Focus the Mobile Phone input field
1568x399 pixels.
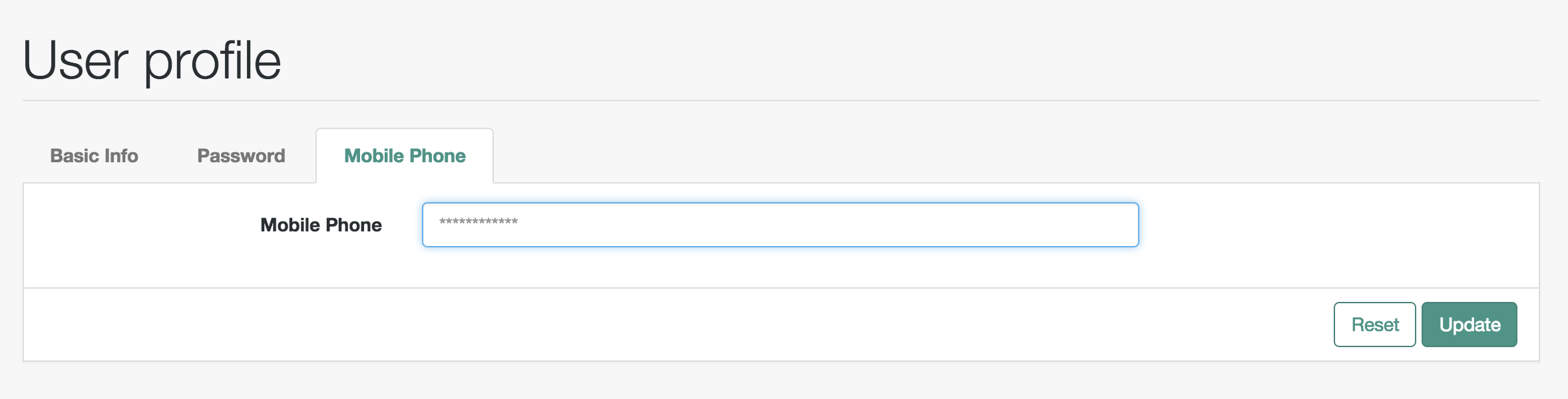[780, 225]
